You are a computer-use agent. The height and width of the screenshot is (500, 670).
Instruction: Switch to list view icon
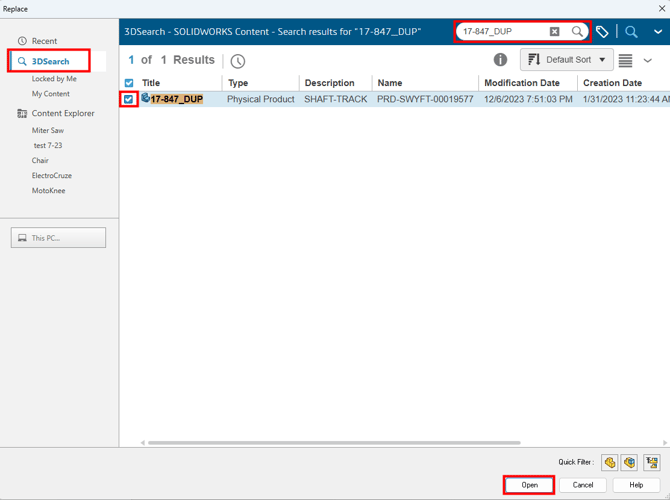click(625, 60)
